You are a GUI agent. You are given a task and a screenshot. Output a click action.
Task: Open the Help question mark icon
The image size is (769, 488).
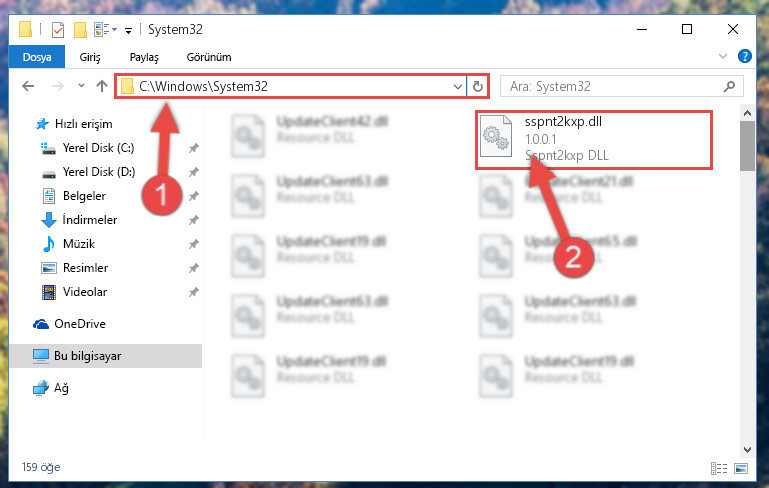744,56
